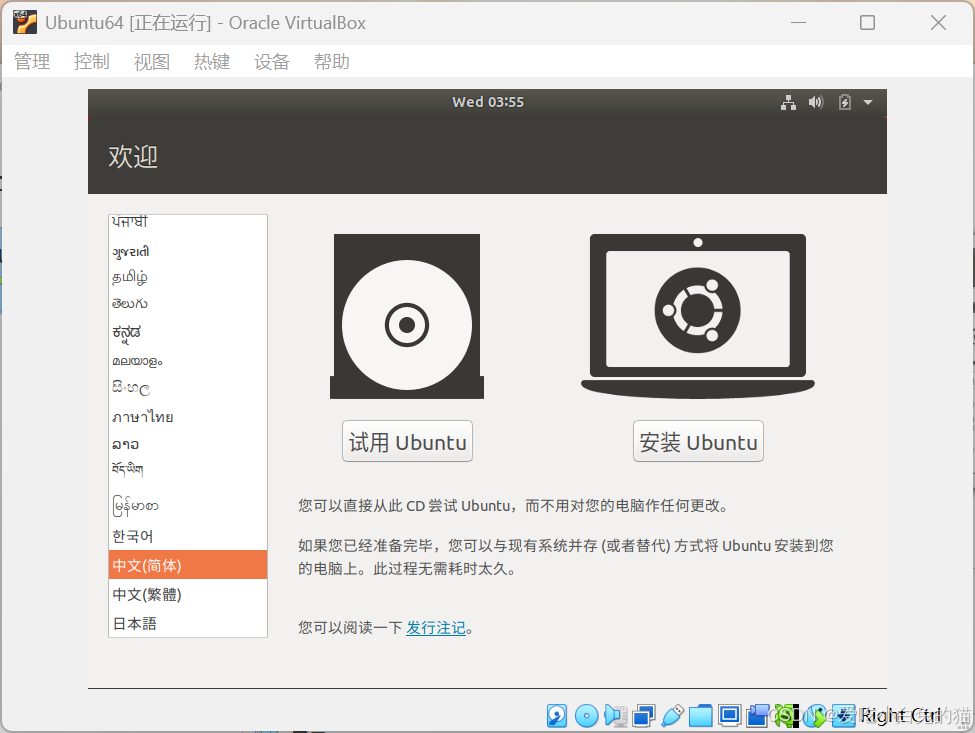
Task: Select 한국어 in the language list
Action: click(188, 536)
